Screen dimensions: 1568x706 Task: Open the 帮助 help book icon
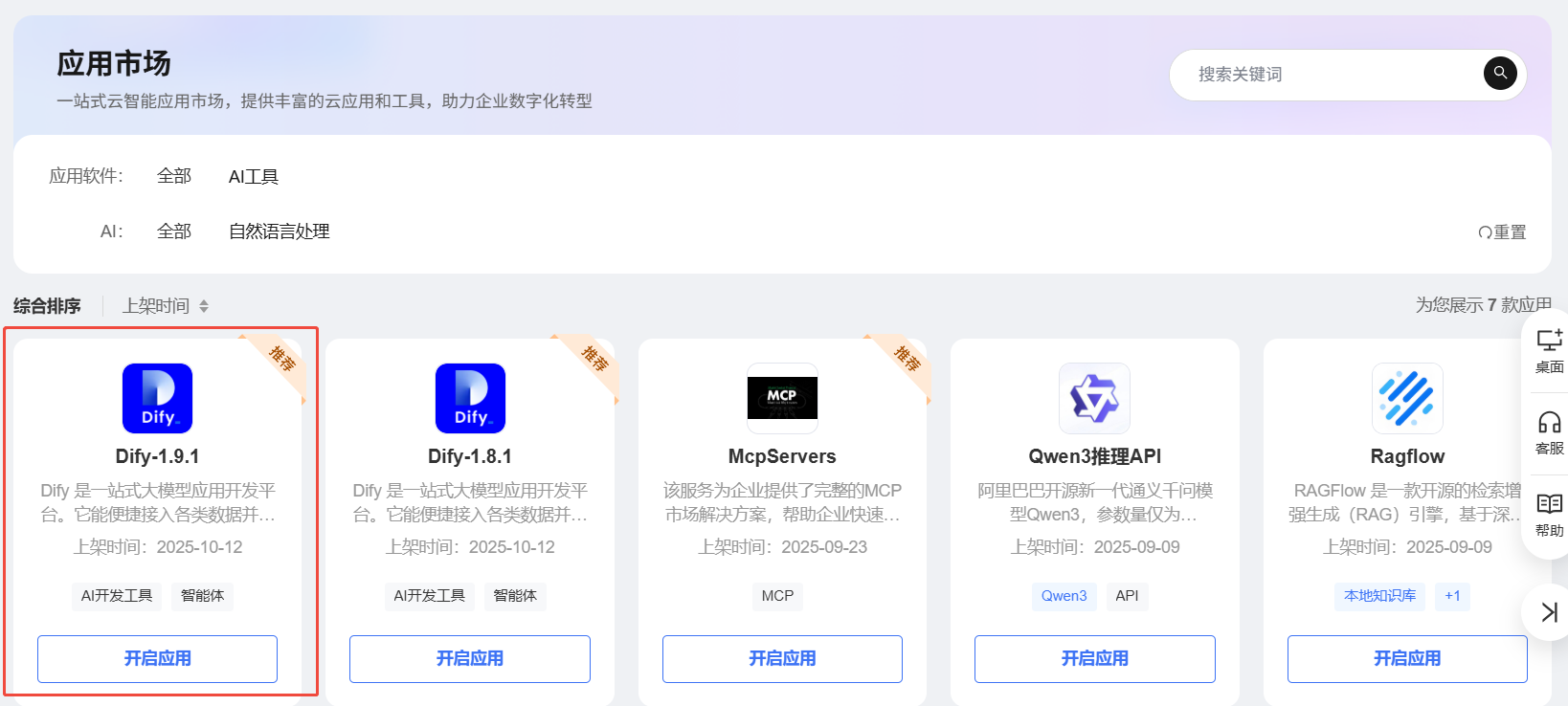click(1550, 504)
